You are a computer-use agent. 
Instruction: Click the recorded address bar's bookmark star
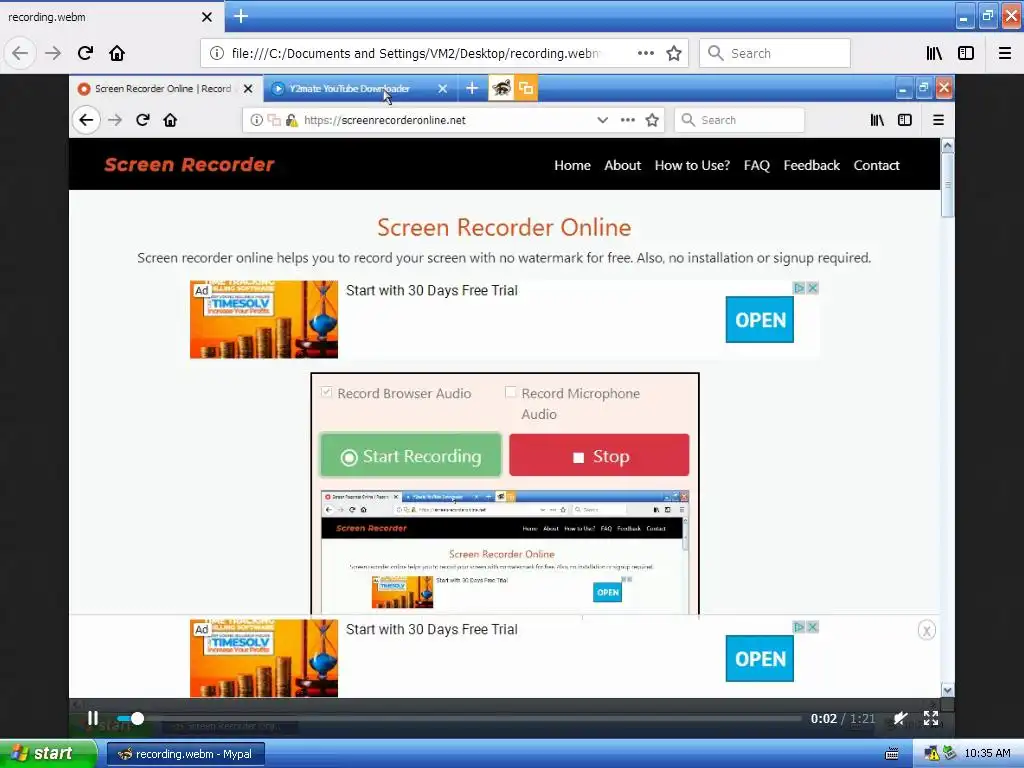click(x=652, y=120)
